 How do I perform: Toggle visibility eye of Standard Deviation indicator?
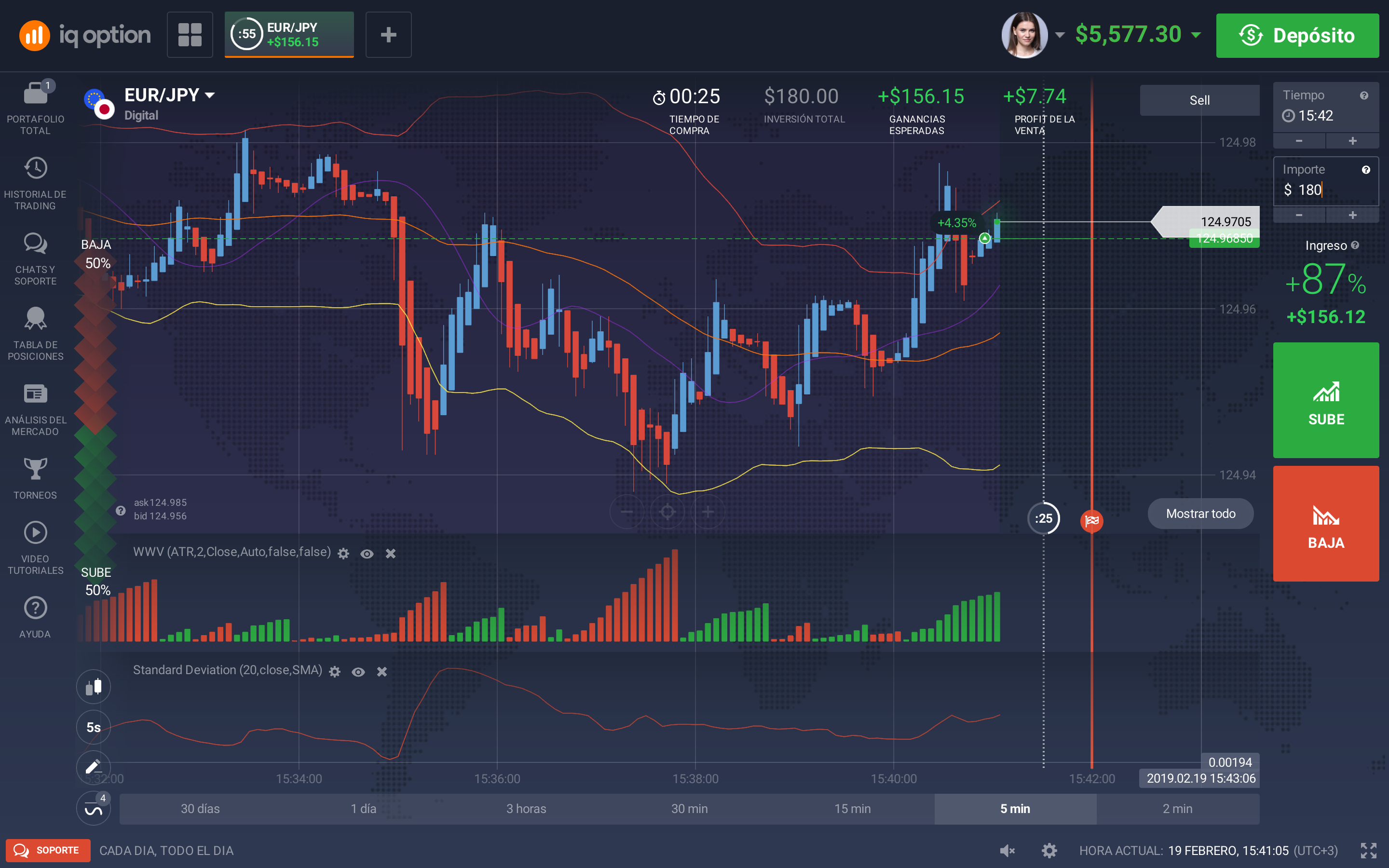click(358, 672)
